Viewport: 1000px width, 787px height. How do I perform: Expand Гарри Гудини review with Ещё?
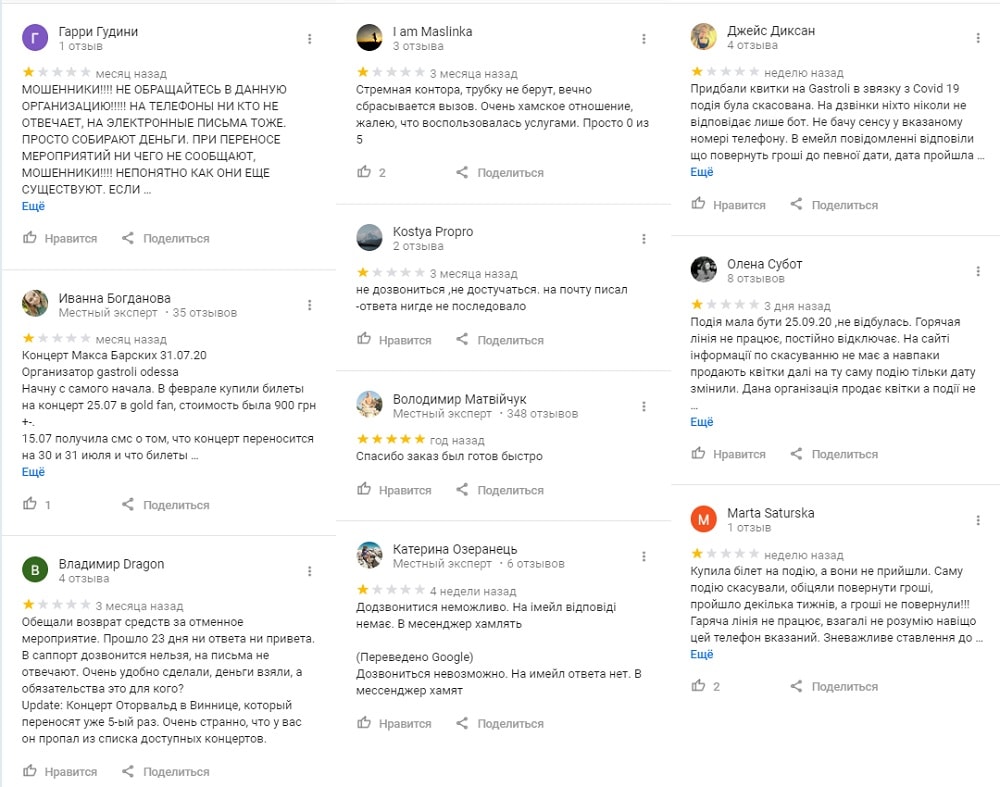(33, 206)
